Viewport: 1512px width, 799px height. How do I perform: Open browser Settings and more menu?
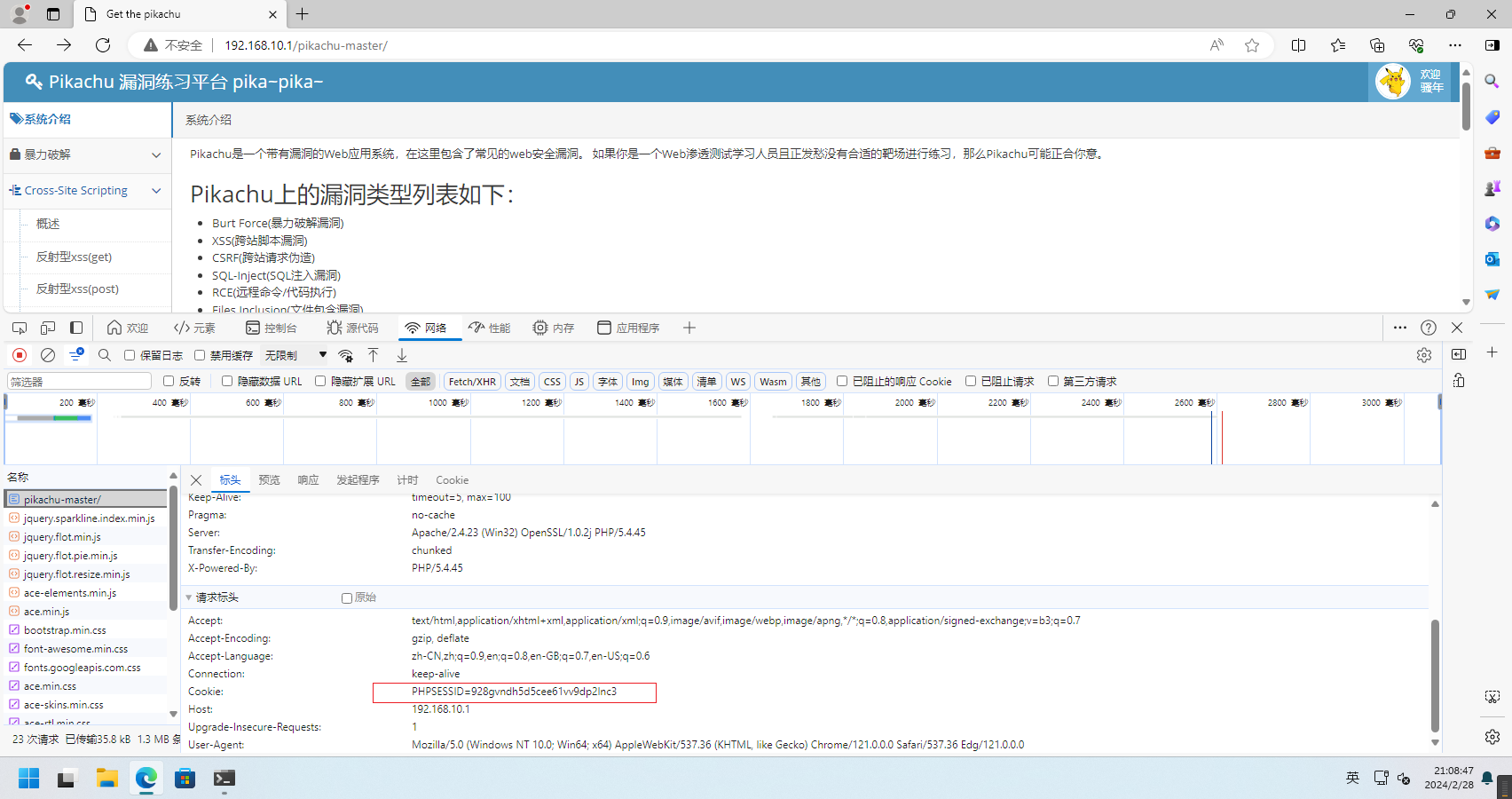point(1455,45)
